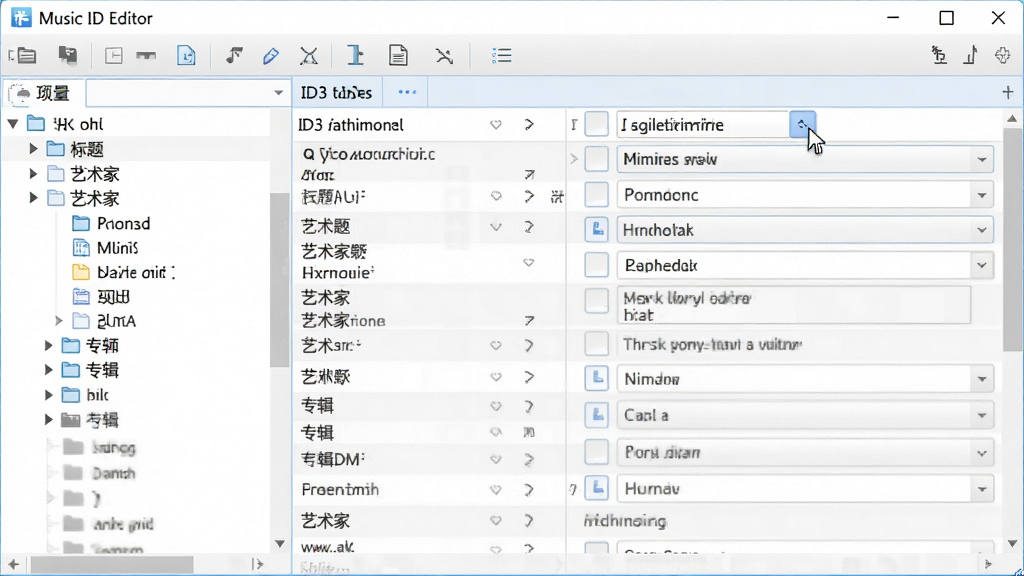Screen dimensions: 1024x576
Task: Click chevron in 艺术题 row
Action: (529, 227)
